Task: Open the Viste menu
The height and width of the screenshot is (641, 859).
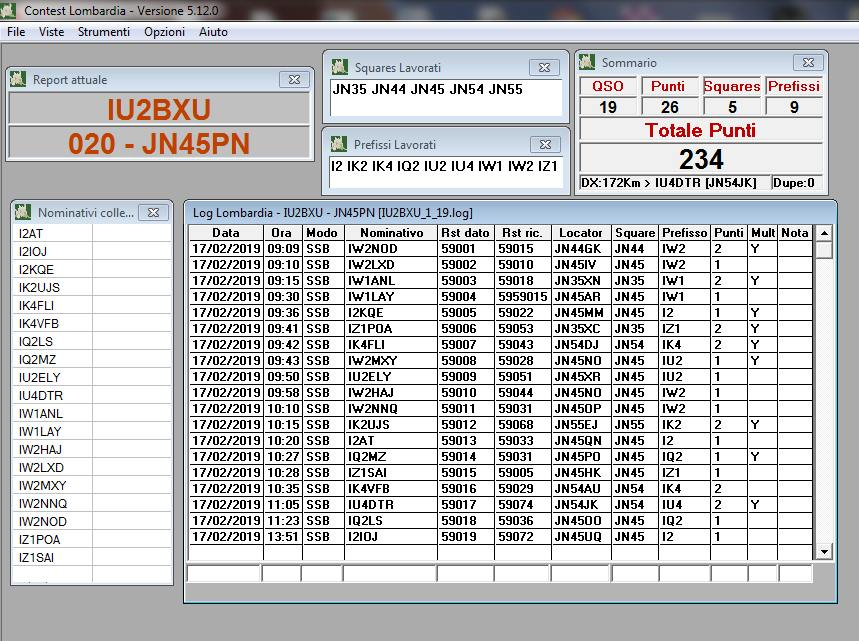Action: pos(52,32)
